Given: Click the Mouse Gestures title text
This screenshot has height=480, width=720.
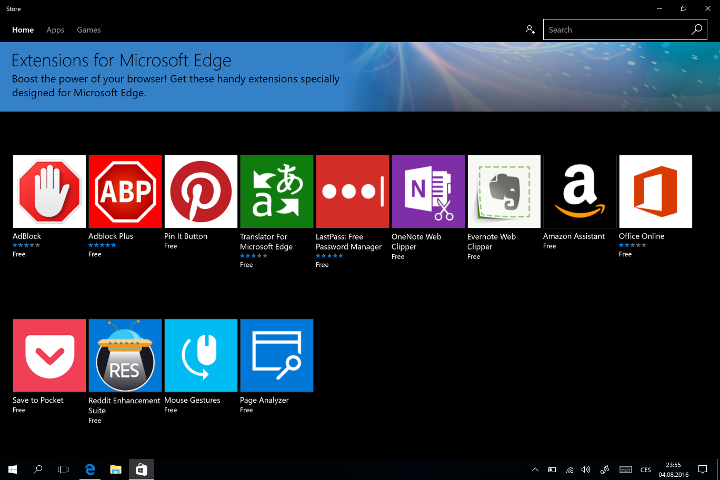Looking at the screenshot, I should (192, 400).
